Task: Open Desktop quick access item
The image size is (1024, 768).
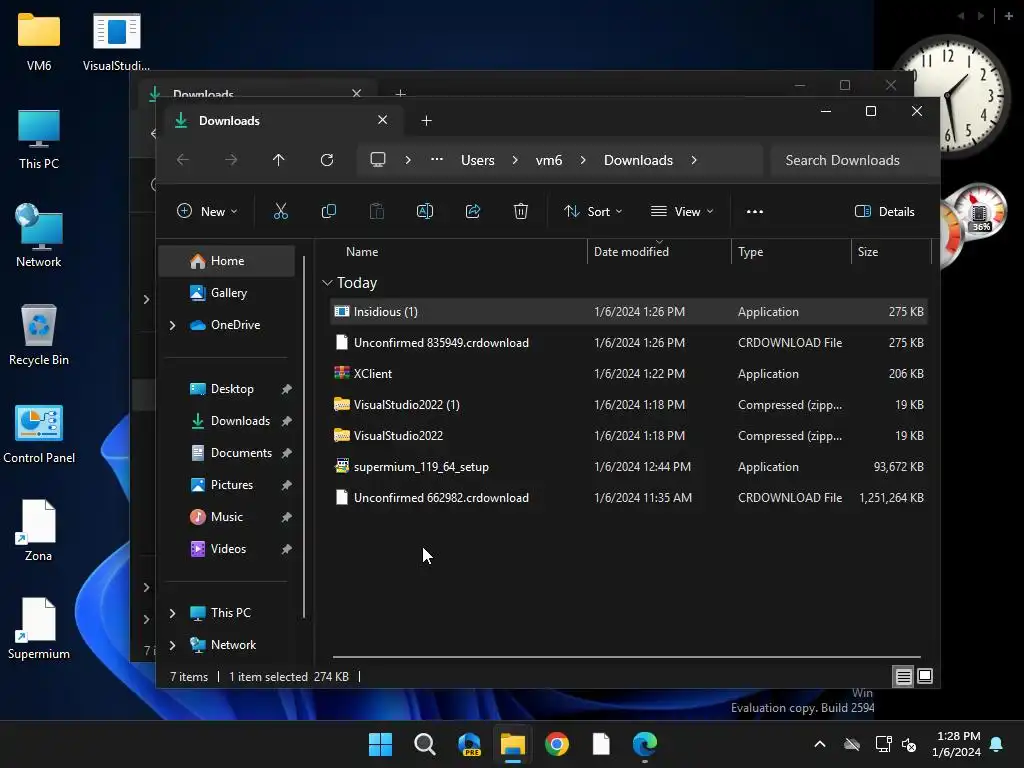Action: coord(231,389)
